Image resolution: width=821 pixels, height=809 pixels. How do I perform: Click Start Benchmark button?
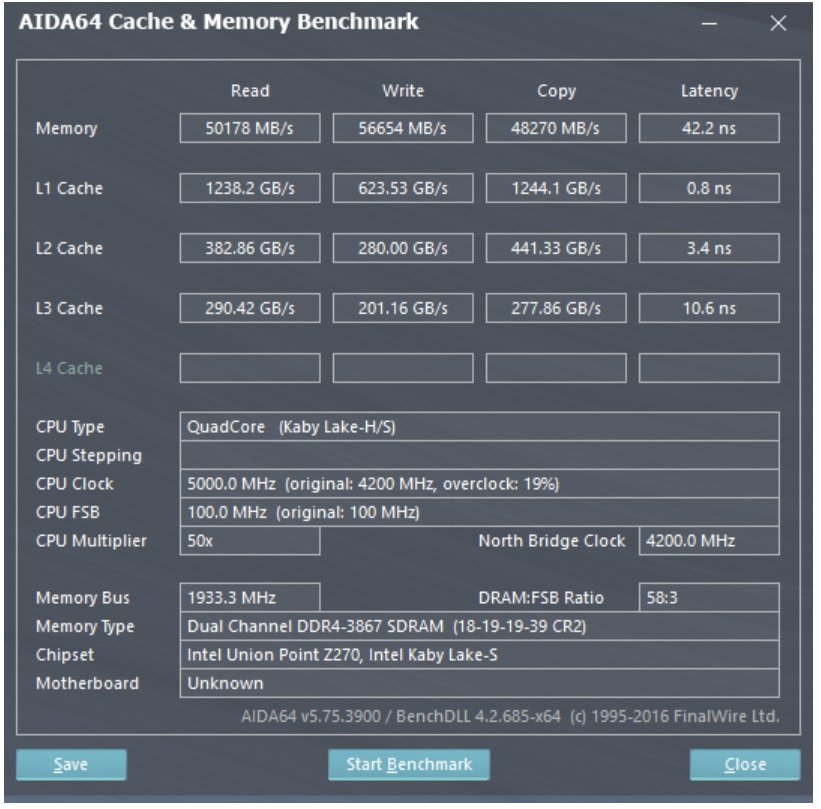pyautogui.click(x=408, y=764)
